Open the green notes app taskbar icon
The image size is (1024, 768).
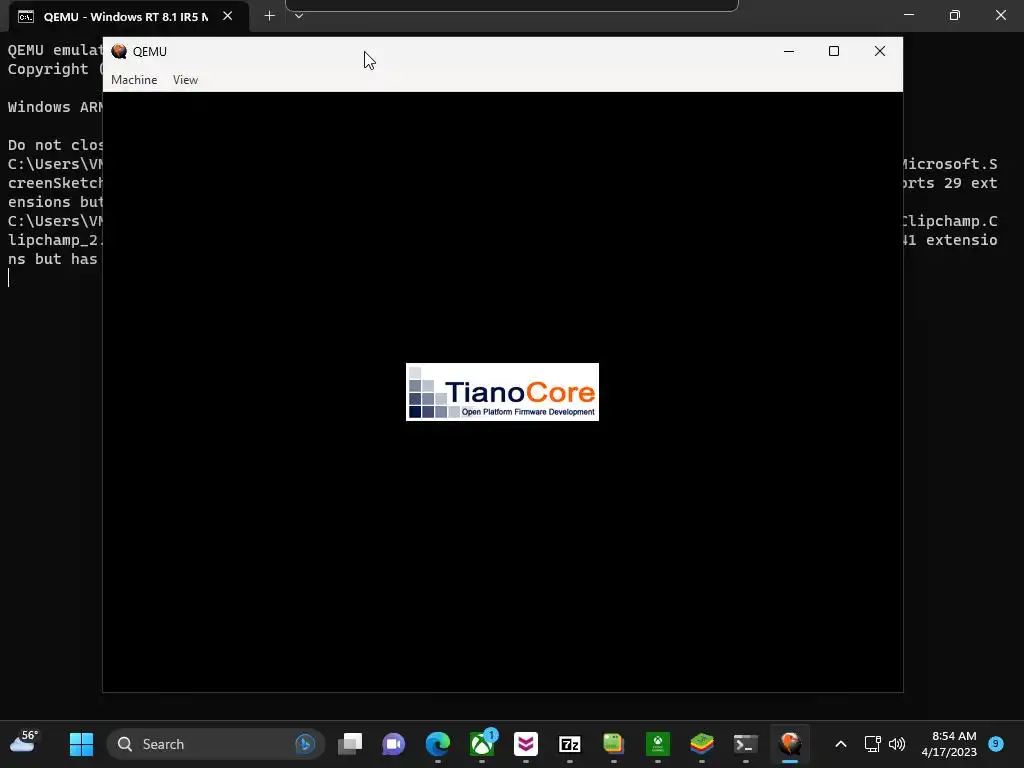tap(613, 744)
